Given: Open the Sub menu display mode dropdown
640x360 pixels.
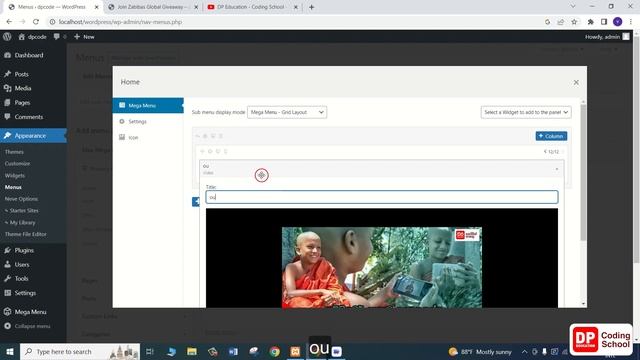Looking at the screenshot, I should [x=287, y=112].
